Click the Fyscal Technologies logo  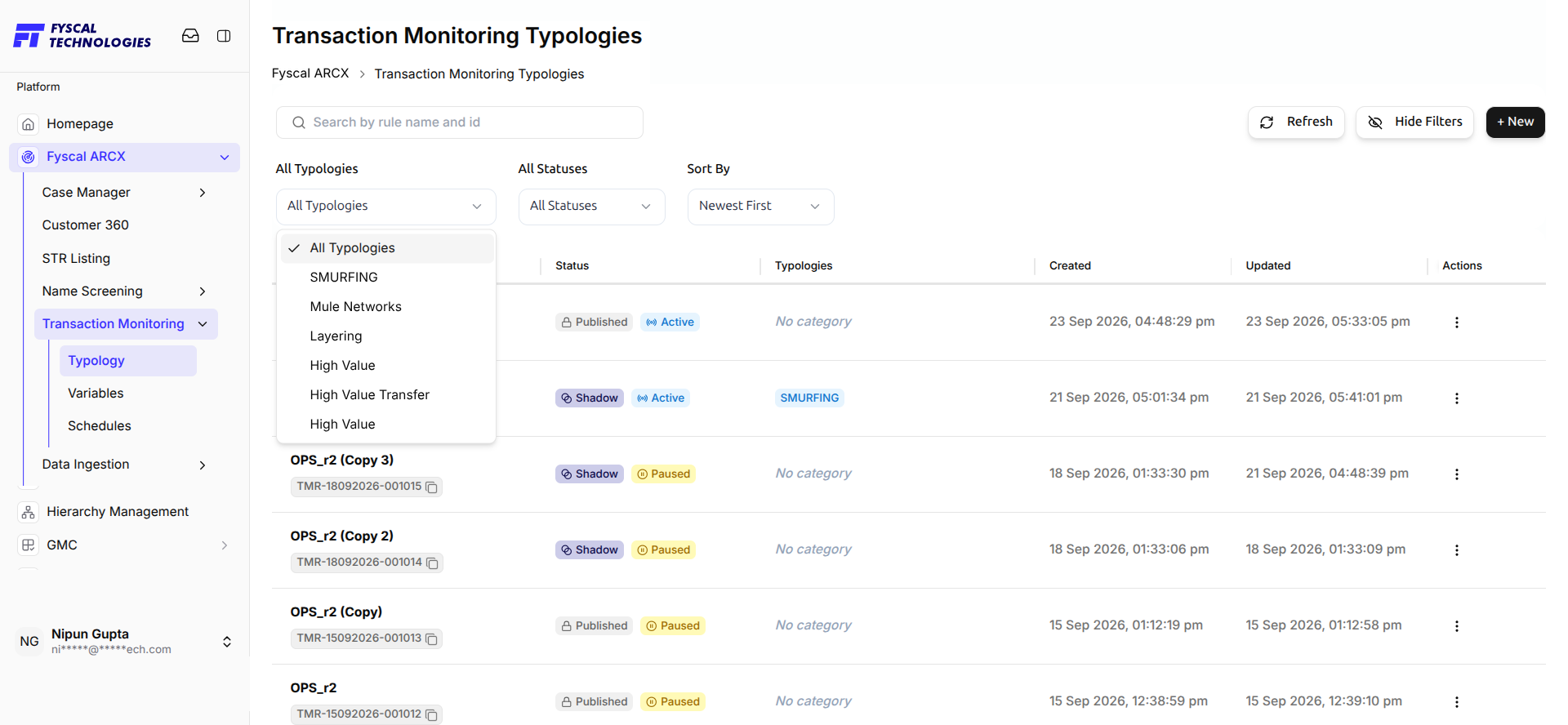pos(82,36)
